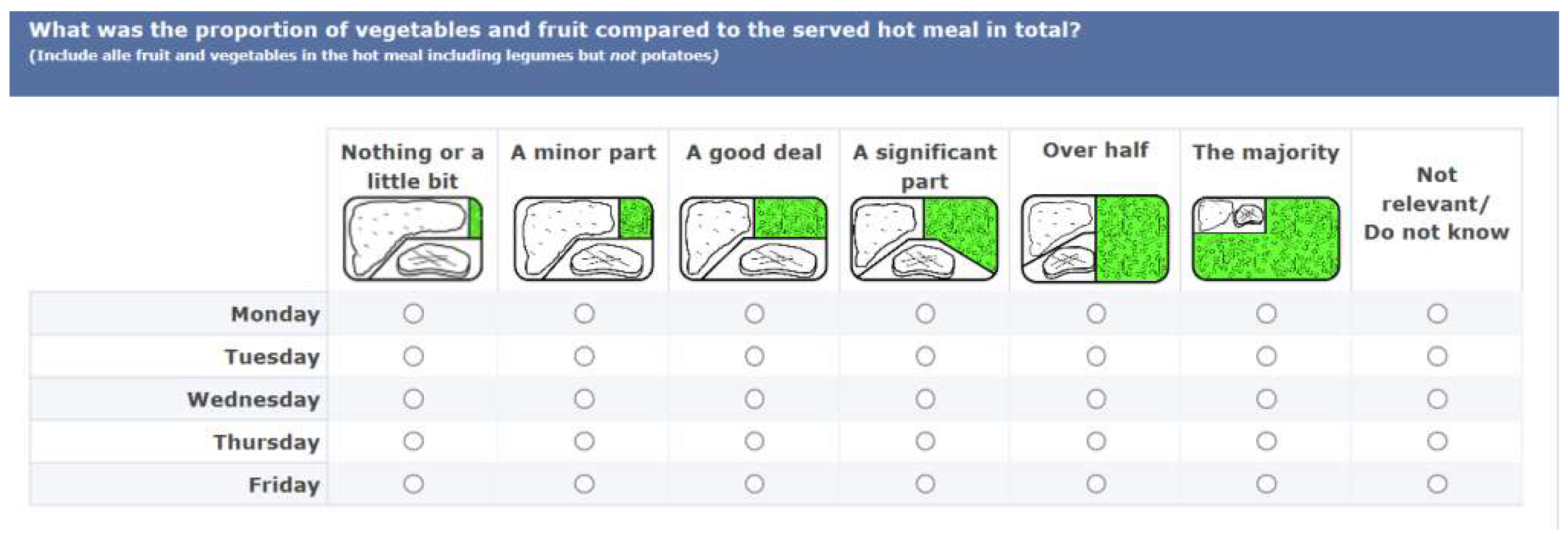Click the 'A minor part' plate illustration
1568x538 pixels.
point(584,238)
